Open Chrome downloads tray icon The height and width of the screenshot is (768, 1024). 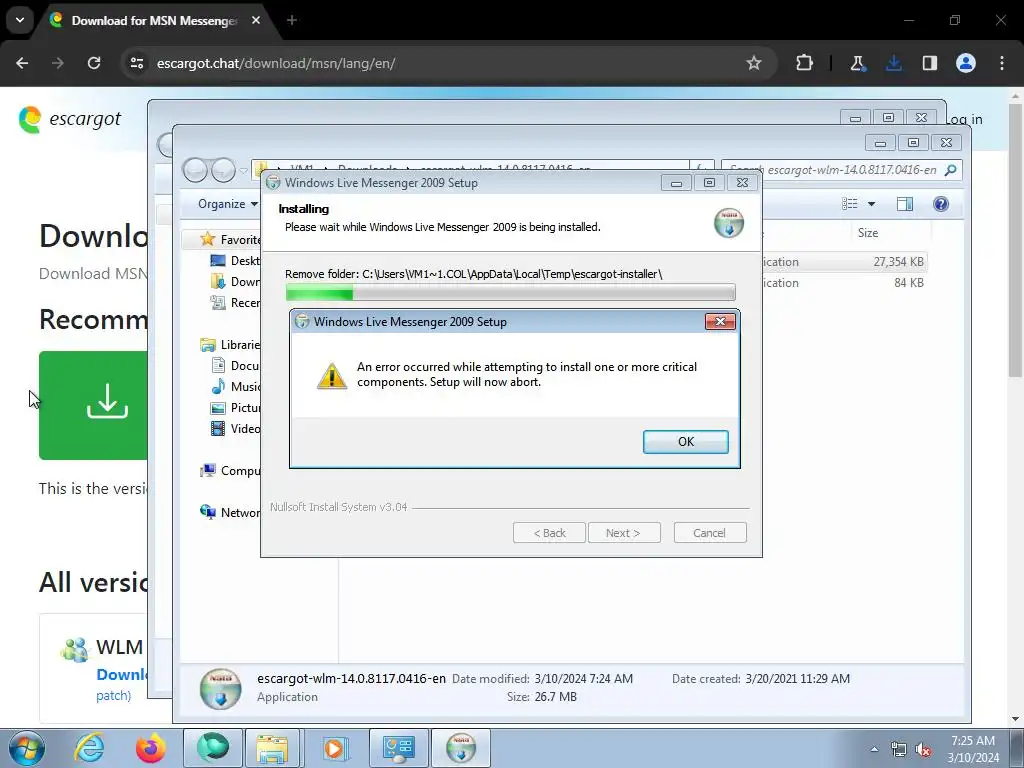(893, 63)
